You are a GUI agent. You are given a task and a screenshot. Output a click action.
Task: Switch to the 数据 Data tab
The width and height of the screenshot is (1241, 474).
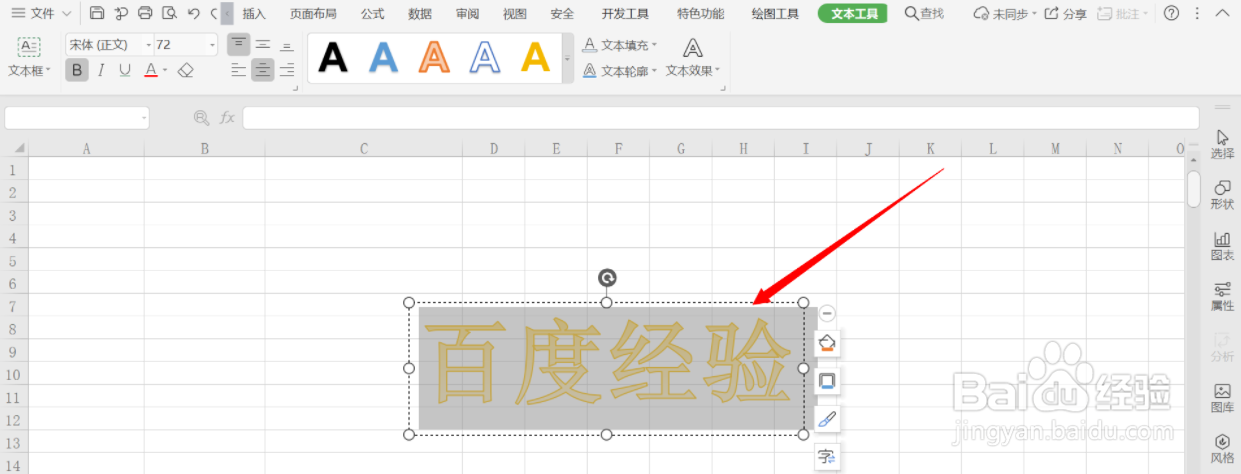[x=420, y=14]
